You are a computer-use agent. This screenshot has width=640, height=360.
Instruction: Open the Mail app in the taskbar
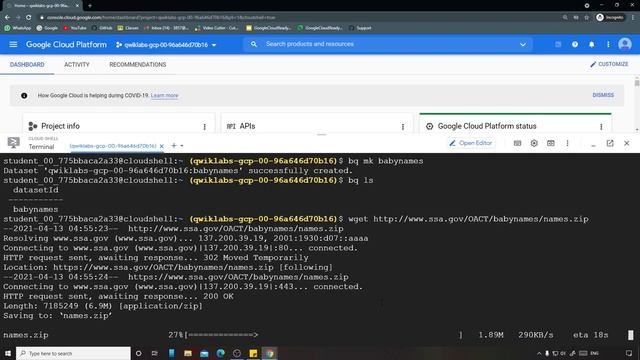[204, 353]
